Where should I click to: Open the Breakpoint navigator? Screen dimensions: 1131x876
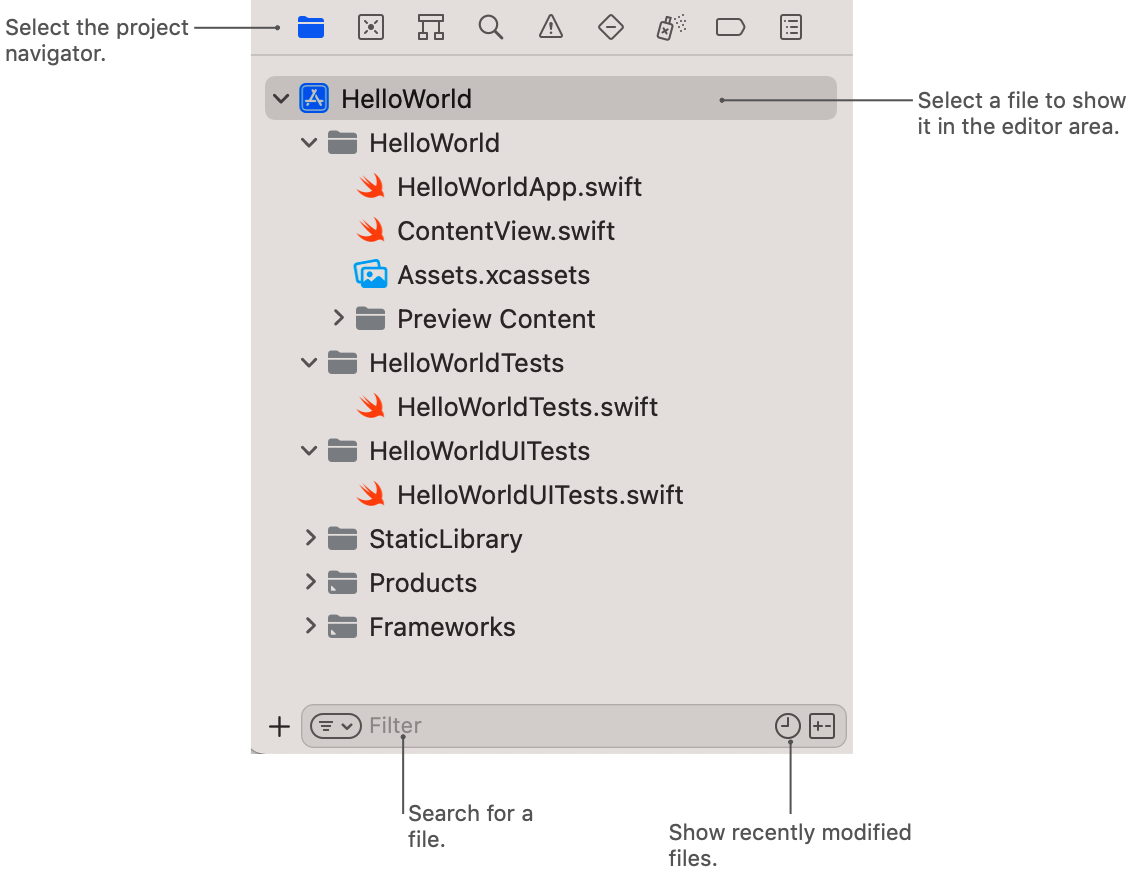click(730, 27)
